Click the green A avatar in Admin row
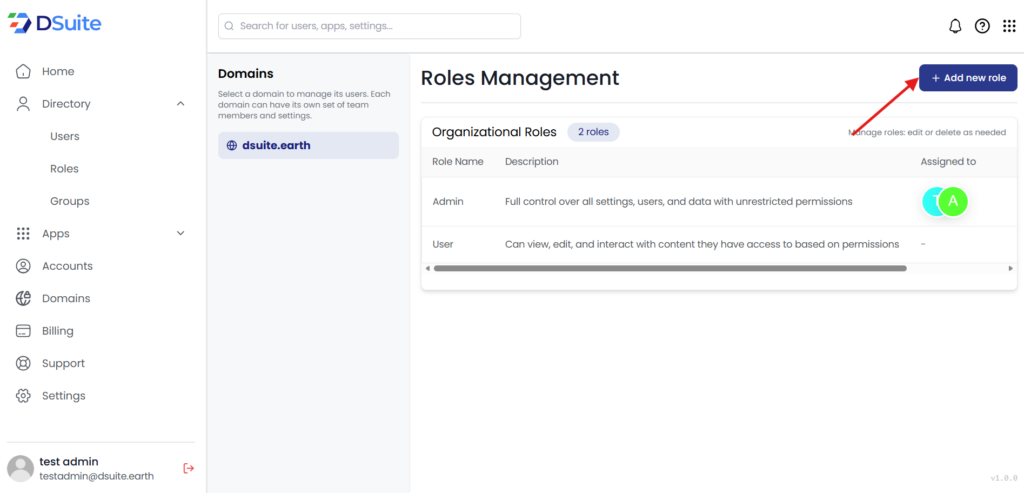The width and height of the screenshot is (1024, 493). click(x=953, y=201)
